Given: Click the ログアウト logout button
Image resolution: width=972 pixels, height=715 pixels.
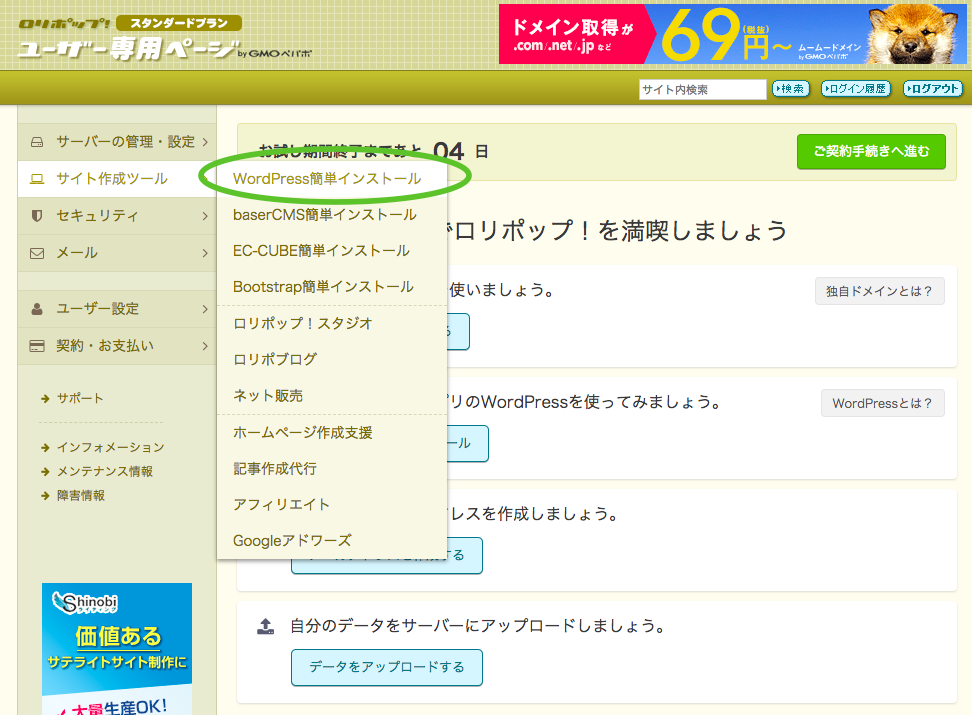Looking at the screenshot, I should [x=932, y=89].
